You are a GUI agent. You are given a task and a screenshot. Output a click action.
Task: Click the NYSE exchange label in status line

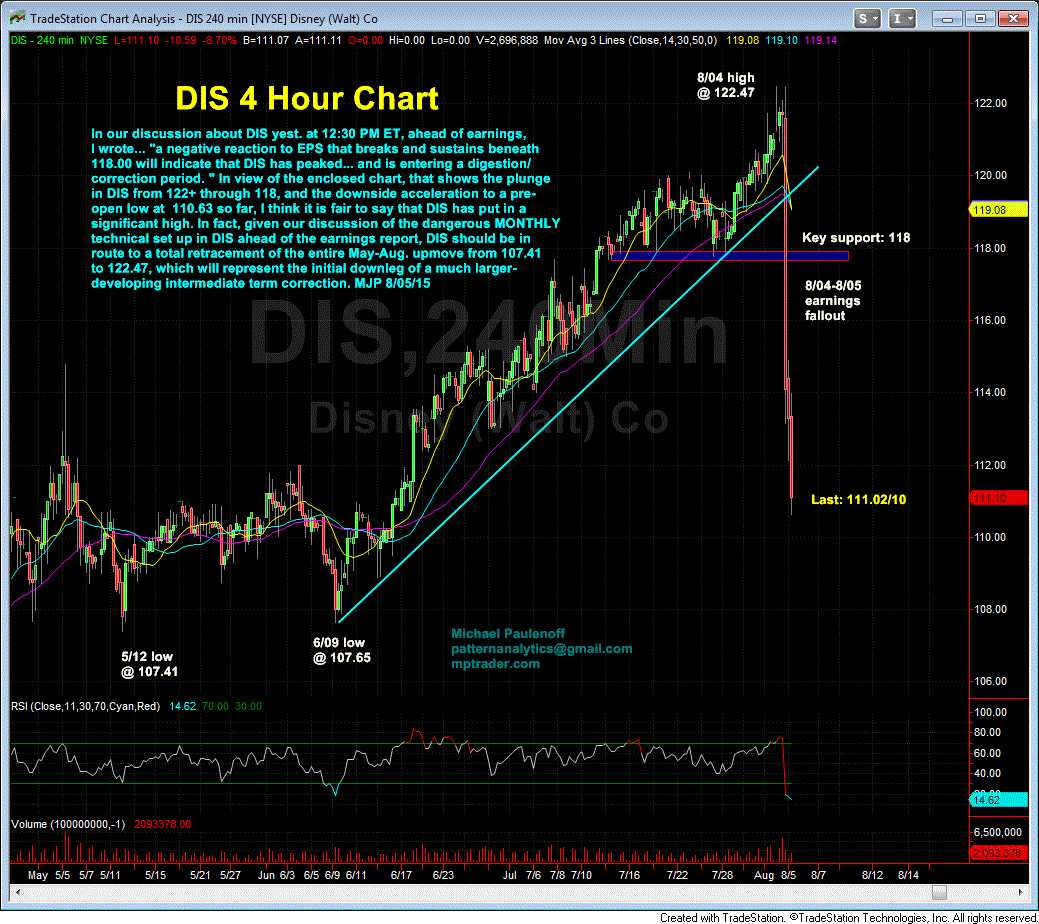[x=93, y=40]
